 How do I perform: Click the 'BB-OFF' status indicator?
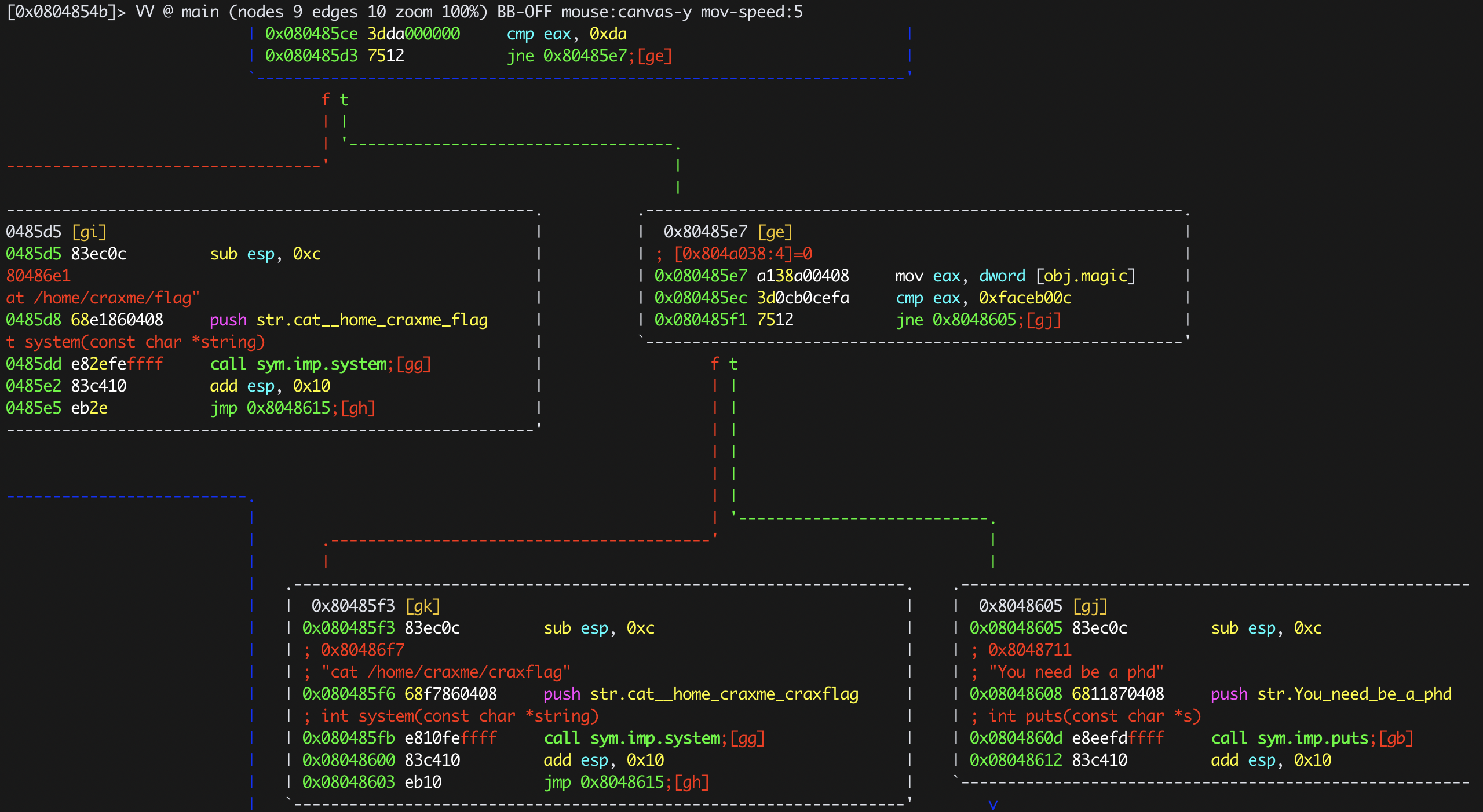click(525, 12)
